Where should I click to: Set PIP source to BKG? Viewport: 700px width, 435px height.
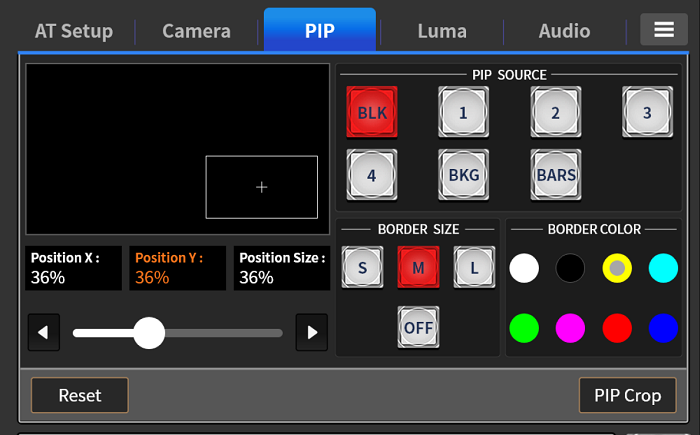coord(463,175)
